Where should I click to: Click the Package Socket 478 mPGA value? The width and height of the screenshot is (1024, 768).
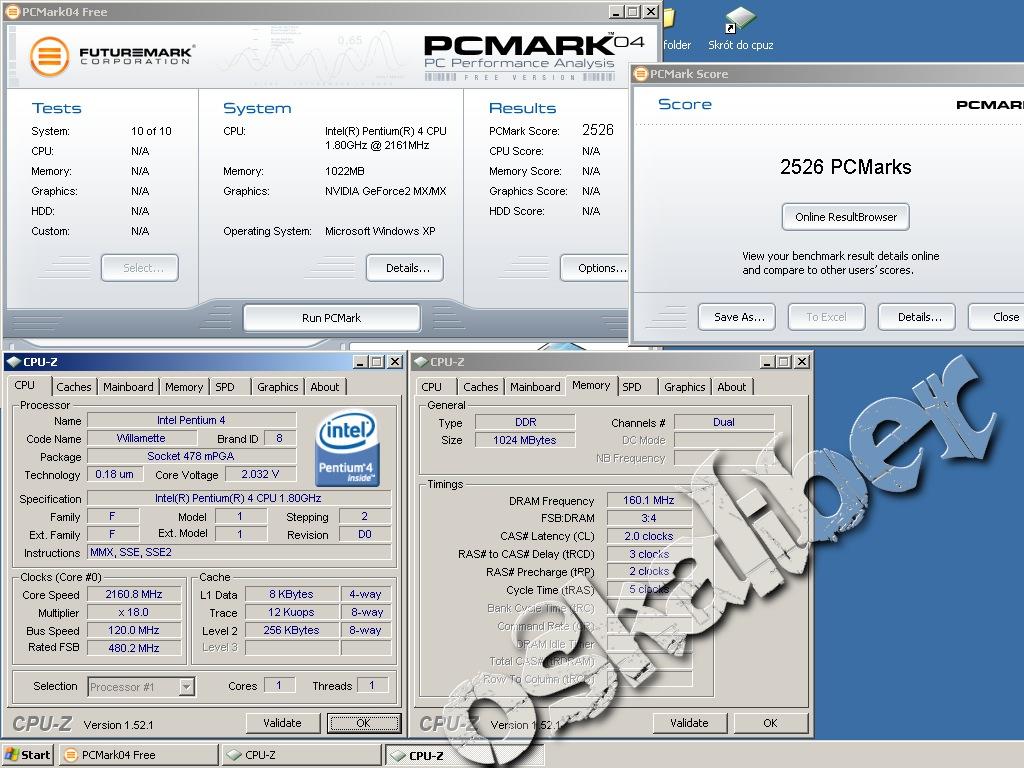(x=191, y=456)
